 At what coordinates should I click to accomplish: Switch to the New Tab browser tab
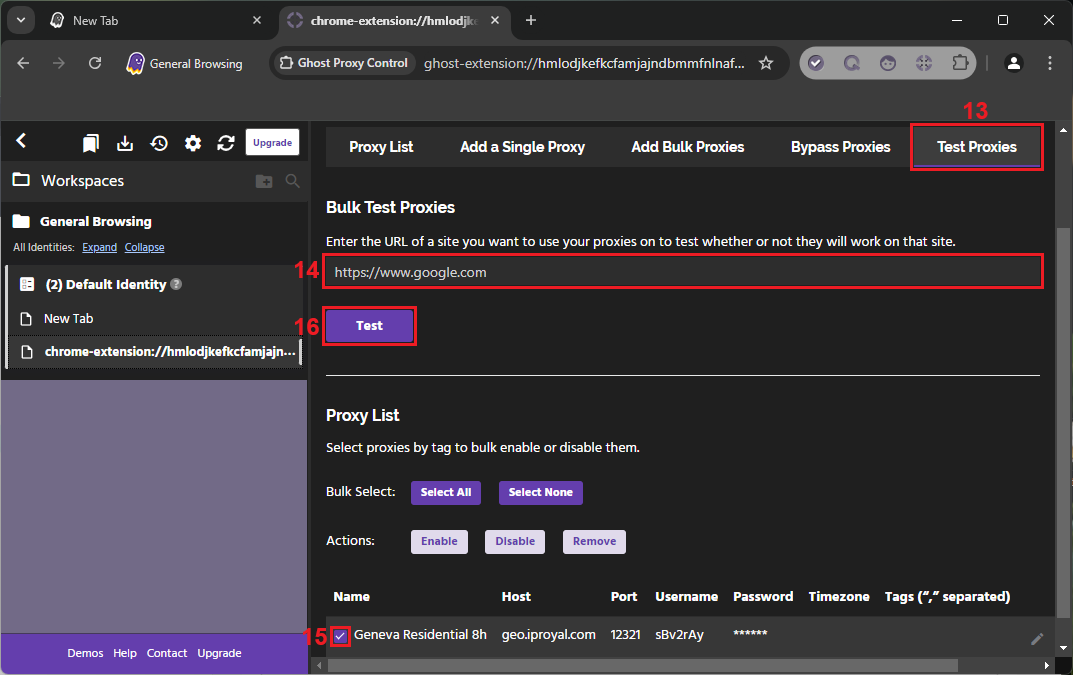coord(154,21)
